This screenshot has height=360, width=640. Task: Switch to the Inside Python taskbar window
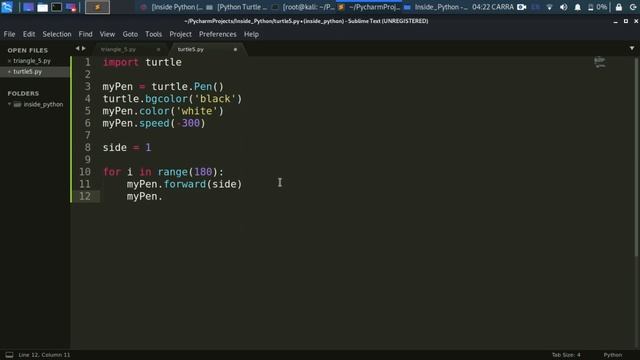coord(172,7)
